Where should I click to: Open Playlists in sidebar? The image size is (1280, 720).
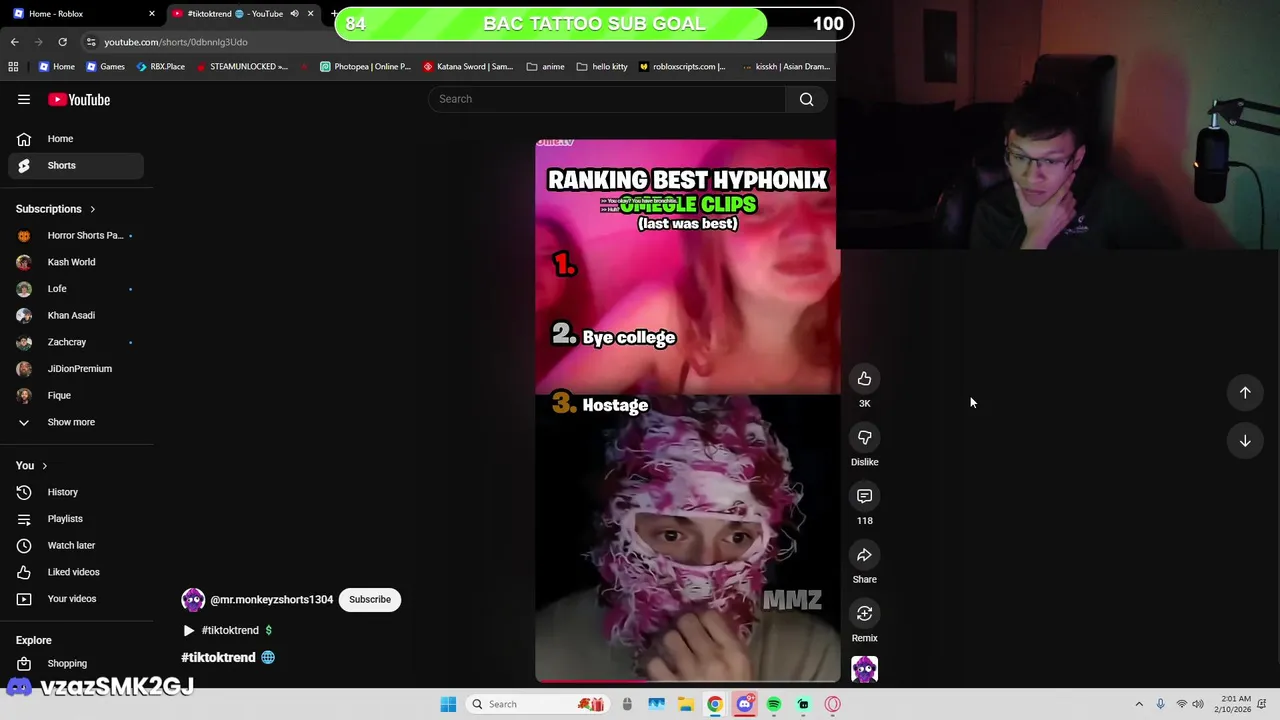(x=76, y=519)
